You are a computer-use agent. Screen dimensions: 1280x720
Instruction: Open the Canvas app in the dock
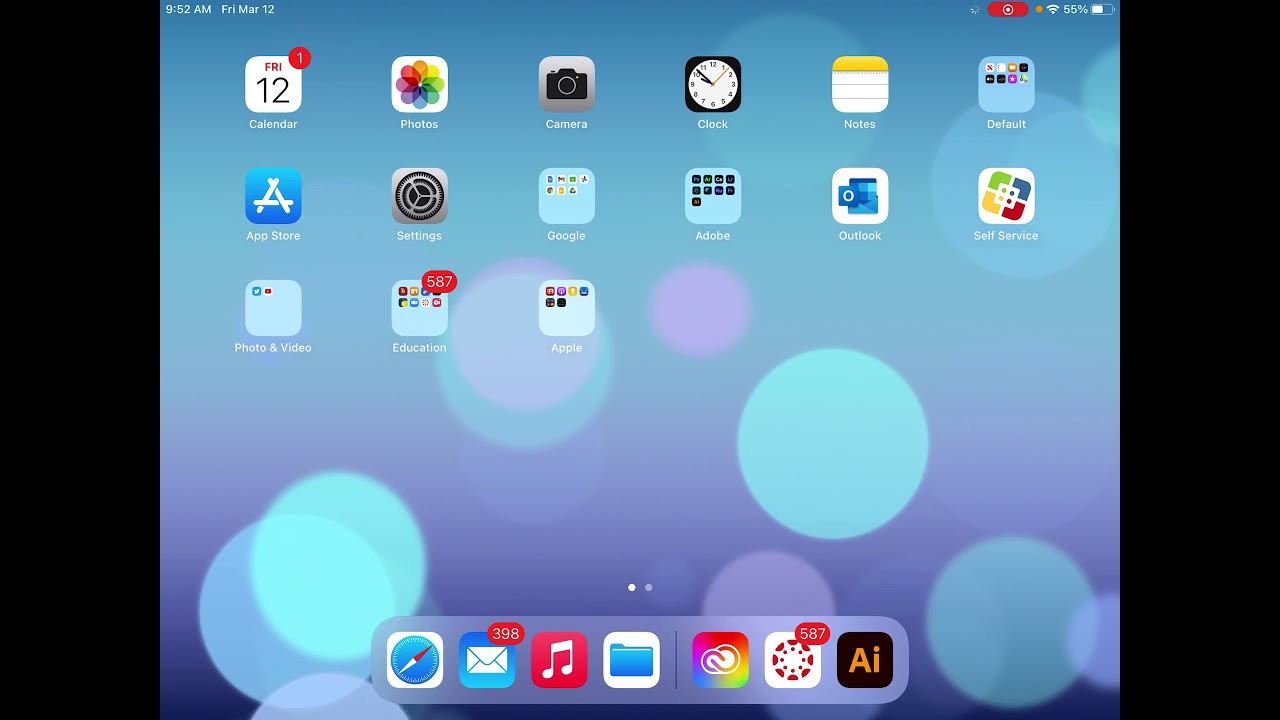(793, 660)
